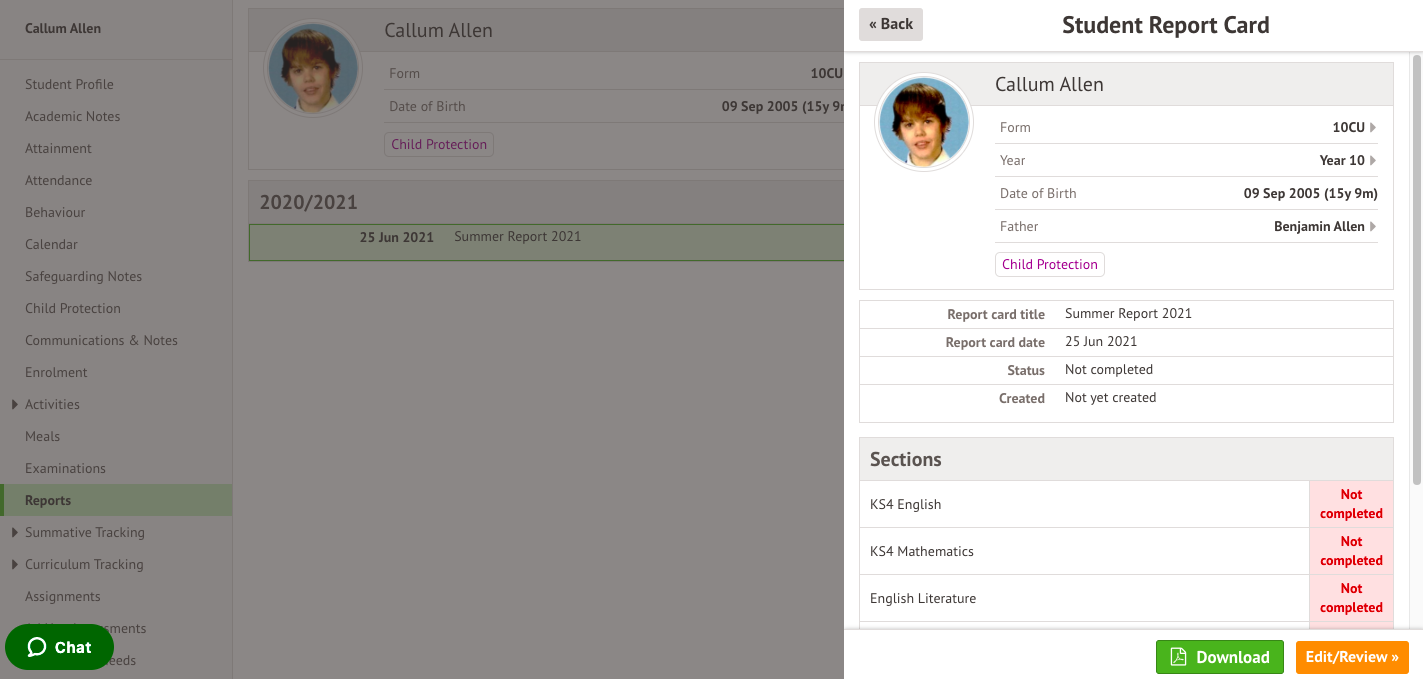Open Form 10CU arrow in report panel

point(1372,128)
